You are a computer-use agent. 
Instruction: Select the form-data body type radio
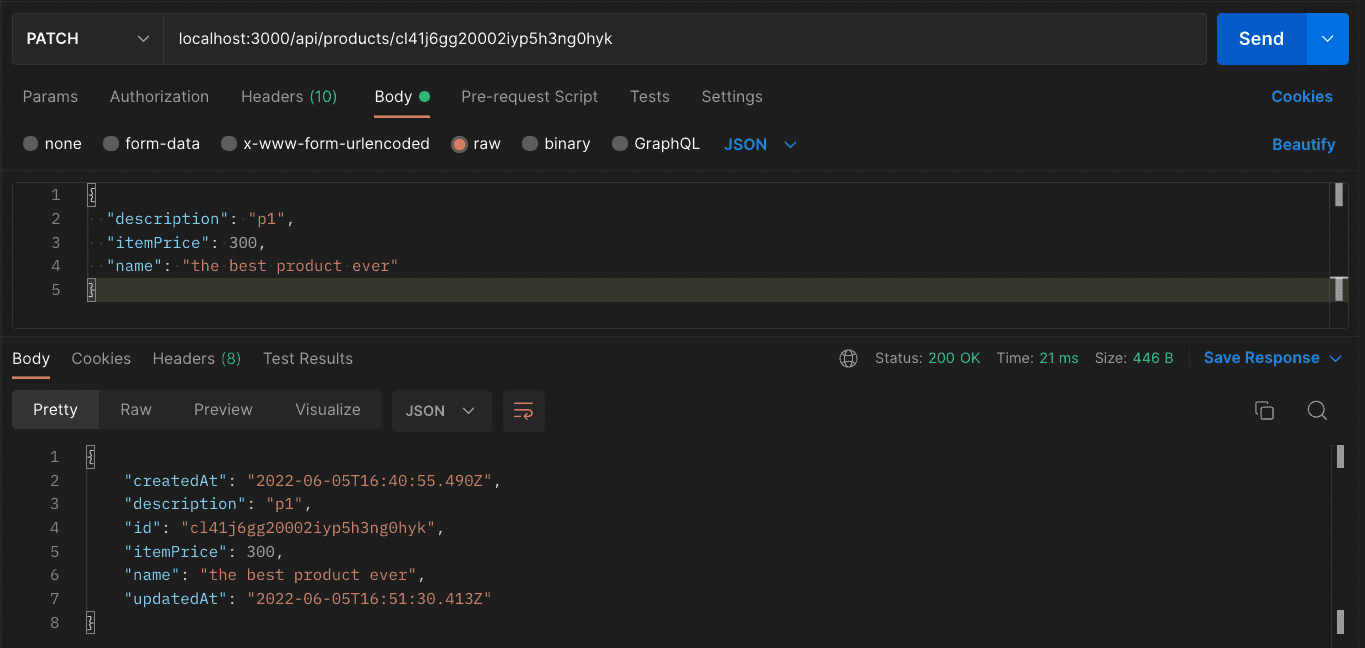point(111,144)
